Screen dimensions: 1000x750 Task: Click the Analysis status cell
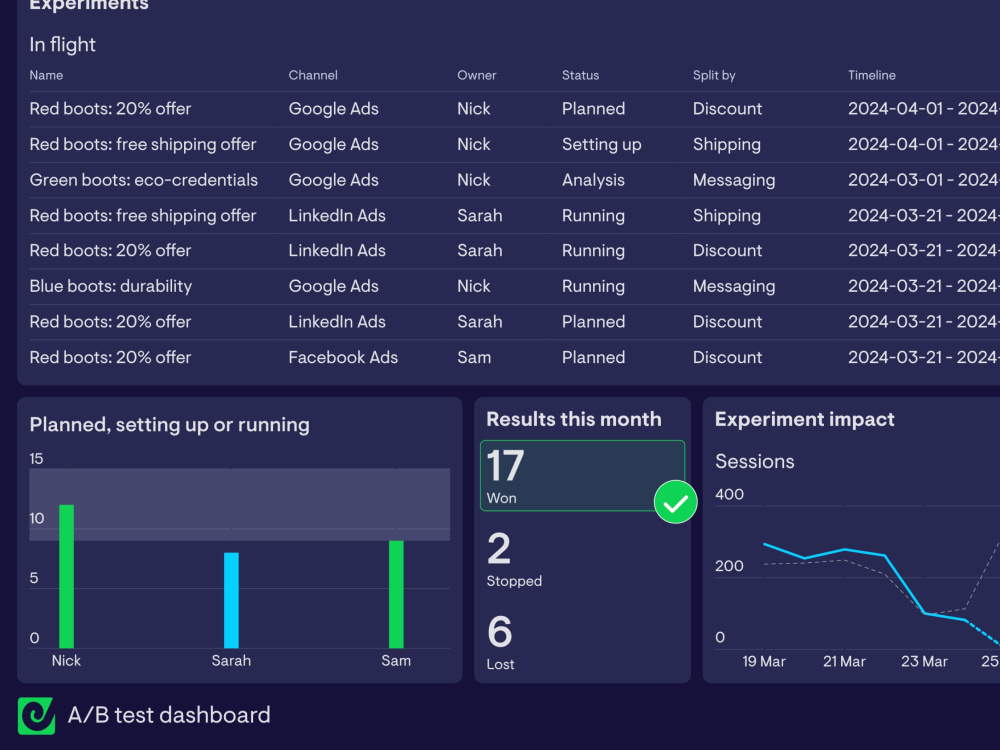[x=593, y=180]
